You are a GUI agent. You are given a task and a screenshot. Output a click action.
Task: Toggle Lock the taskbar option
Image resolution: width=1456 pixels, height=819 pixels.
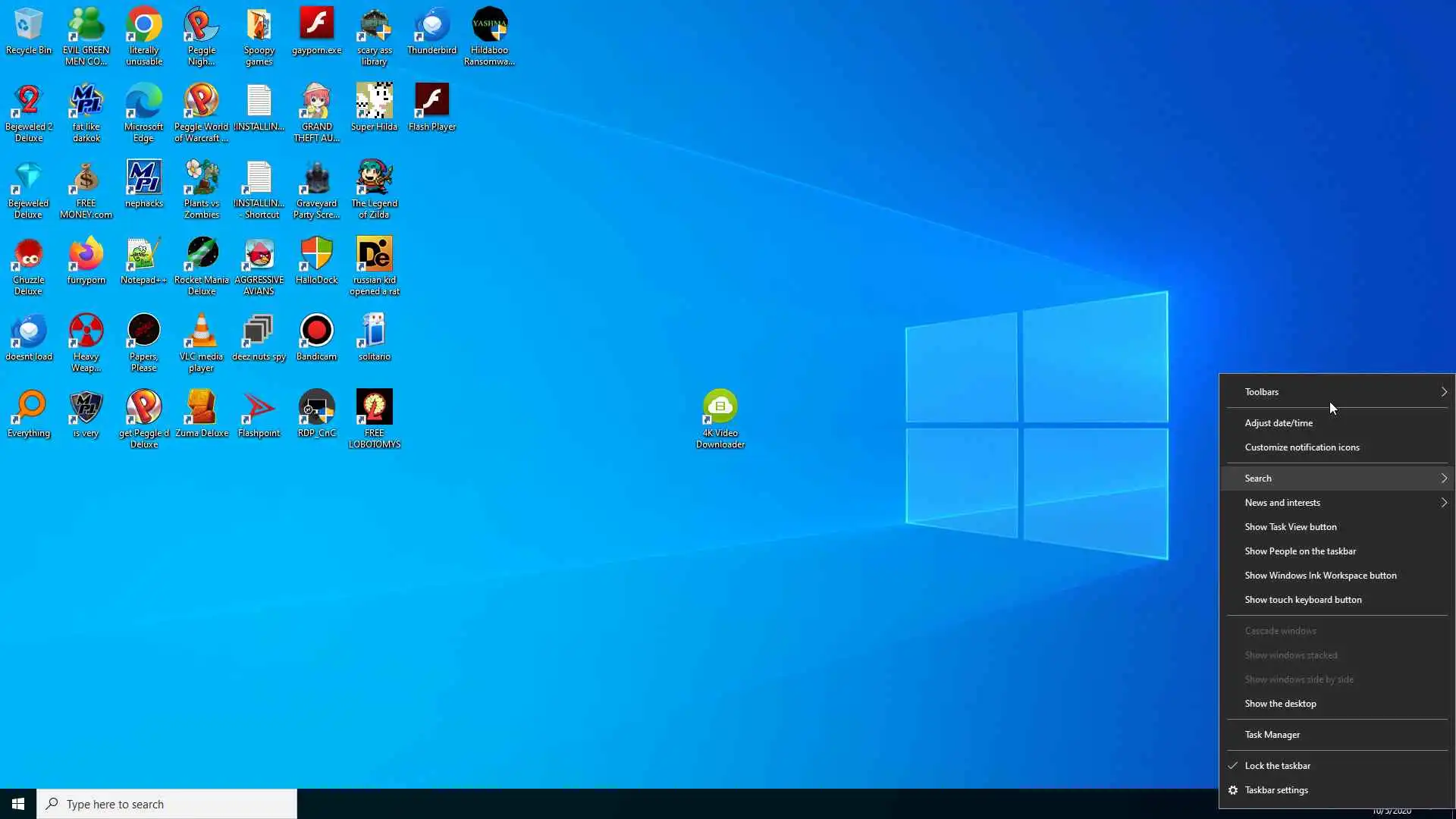tap(1277, 765)
